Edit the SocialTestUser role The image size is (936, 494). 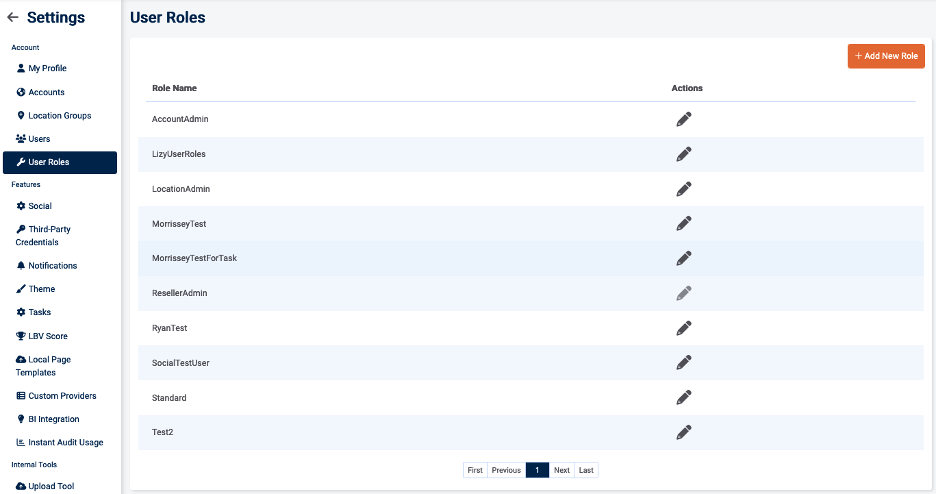(x=683, y=363)
